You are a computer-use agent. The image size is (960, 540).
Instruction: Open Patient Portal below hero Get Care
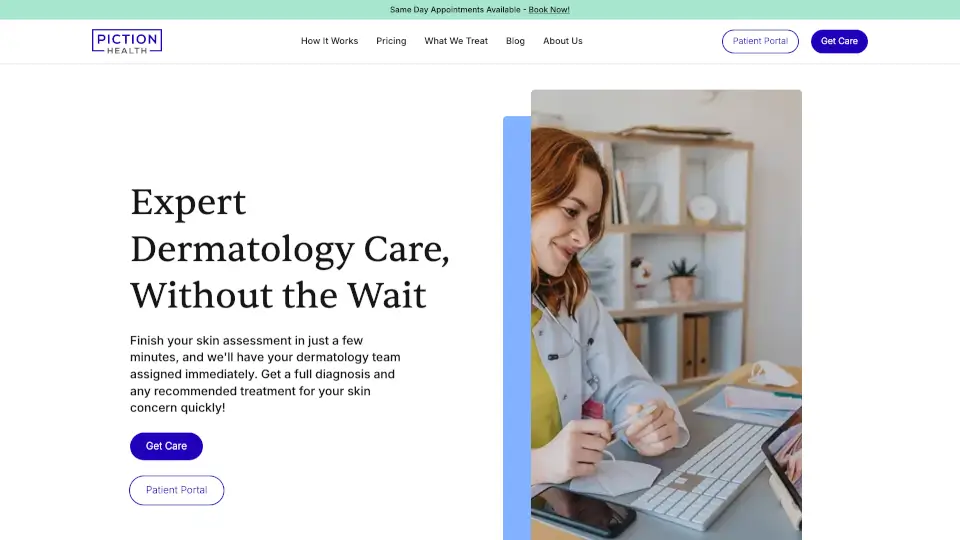pyautogui.click(x=176, y=490)
